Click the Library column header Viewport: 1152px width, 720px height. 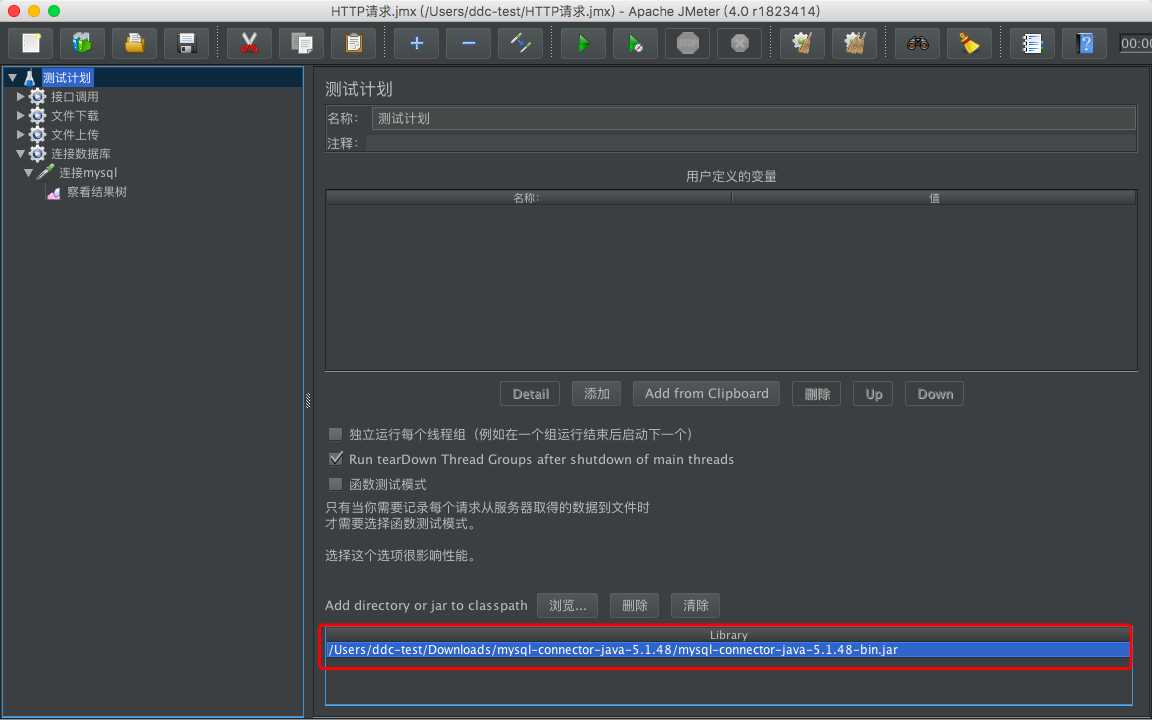coord(727,635)
